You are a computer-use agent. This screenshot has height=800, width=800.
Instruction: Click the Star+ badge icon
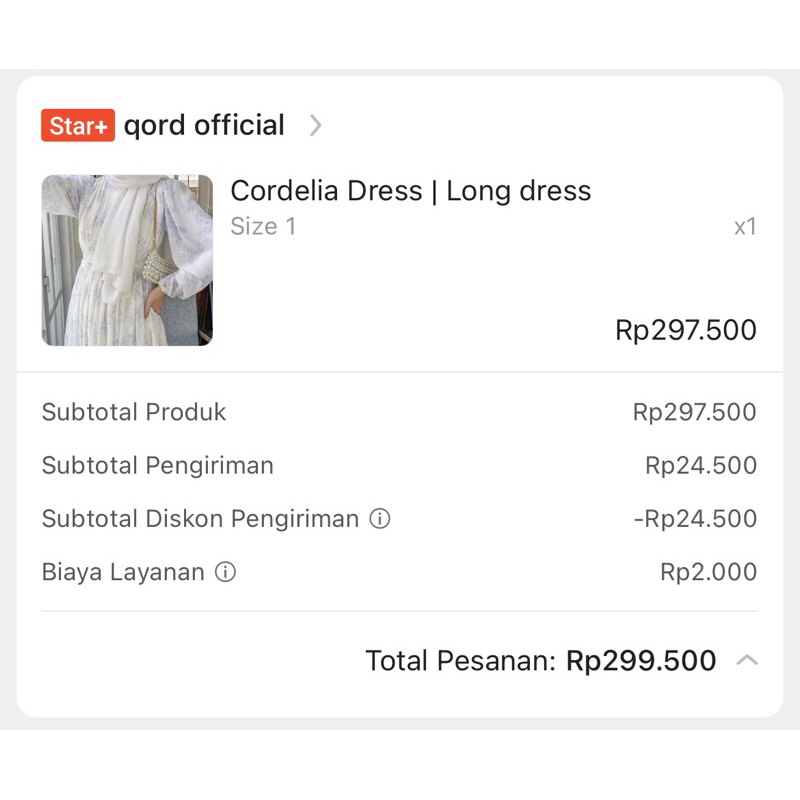tap(77, 125)
